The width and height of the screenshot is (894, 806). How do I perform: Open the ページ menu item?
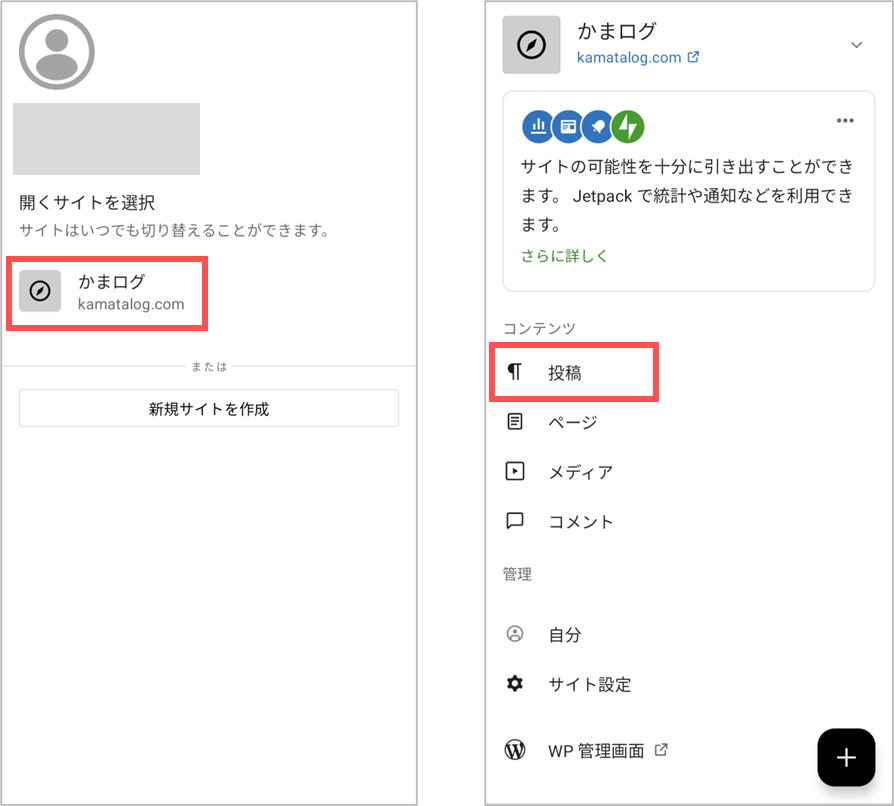(x=573, y=422)
